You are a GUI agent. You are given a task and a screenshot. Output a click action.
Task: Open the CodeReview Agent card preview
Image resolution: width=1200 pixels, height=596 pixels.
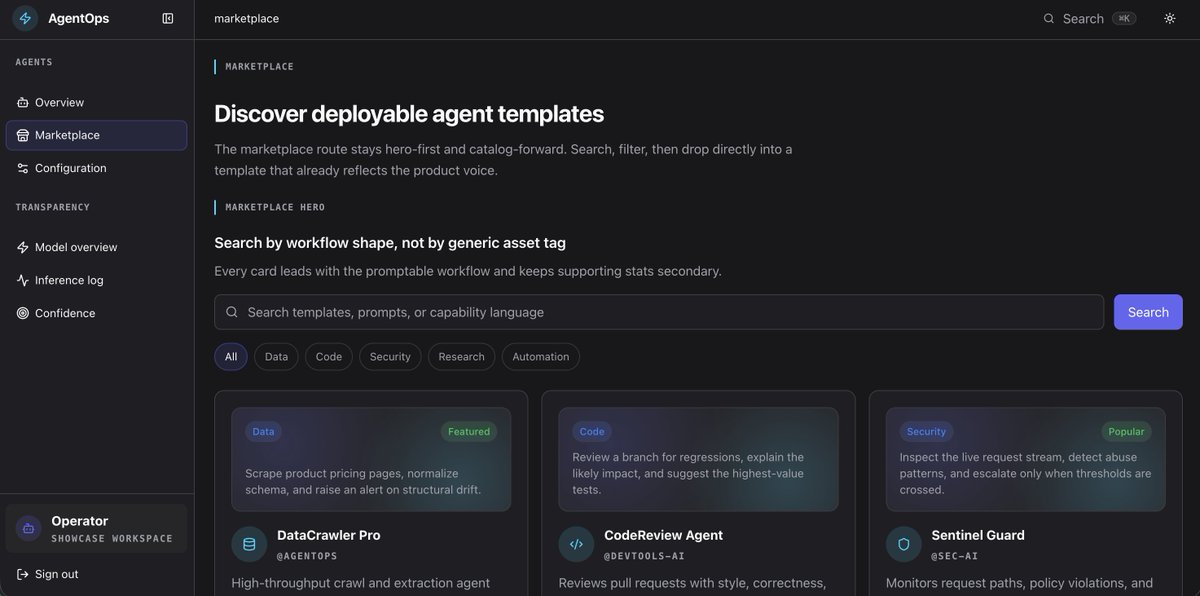(698, 459)
